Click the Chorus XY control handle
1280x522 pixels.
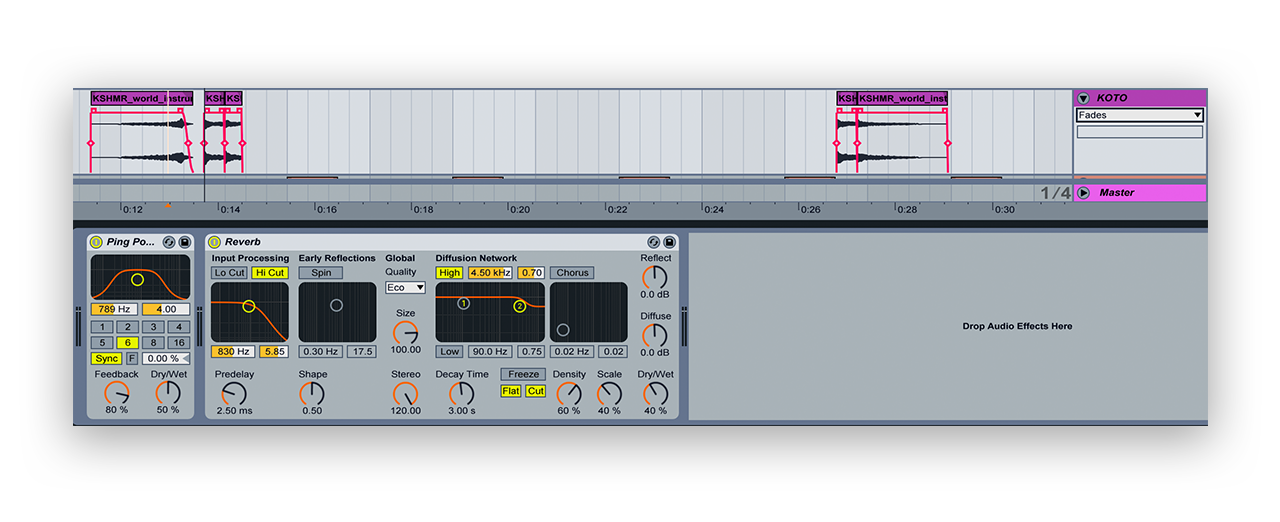(563, 330)
